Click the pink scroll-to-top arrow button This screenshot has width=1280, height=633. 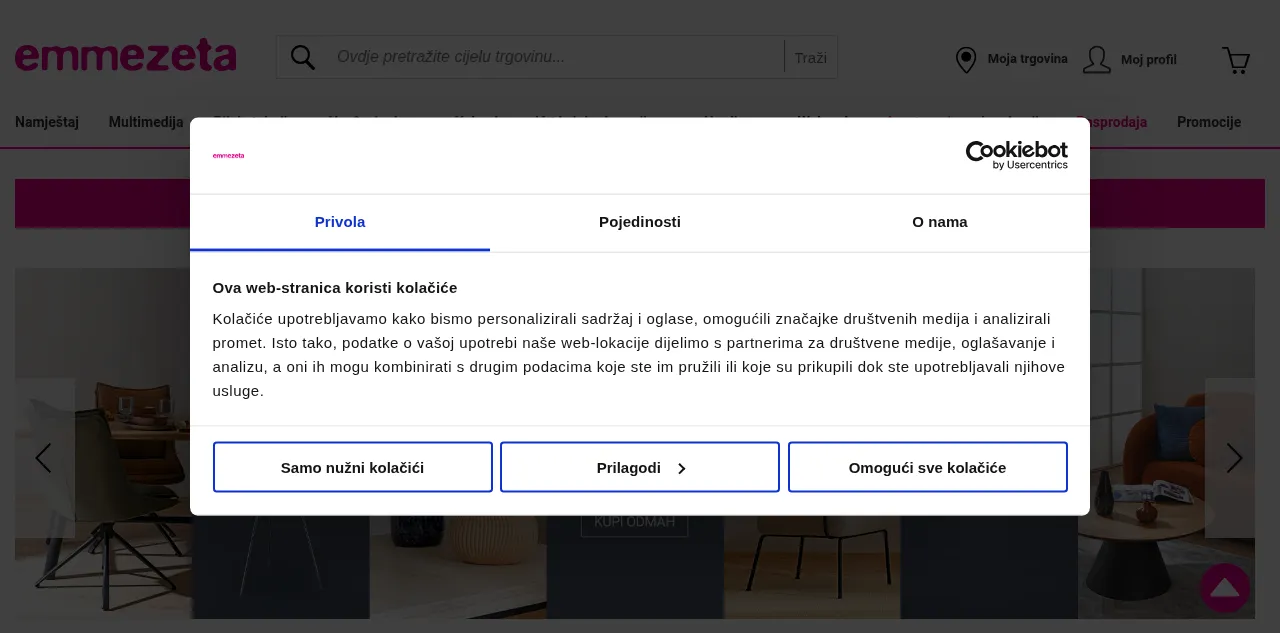1225,588
